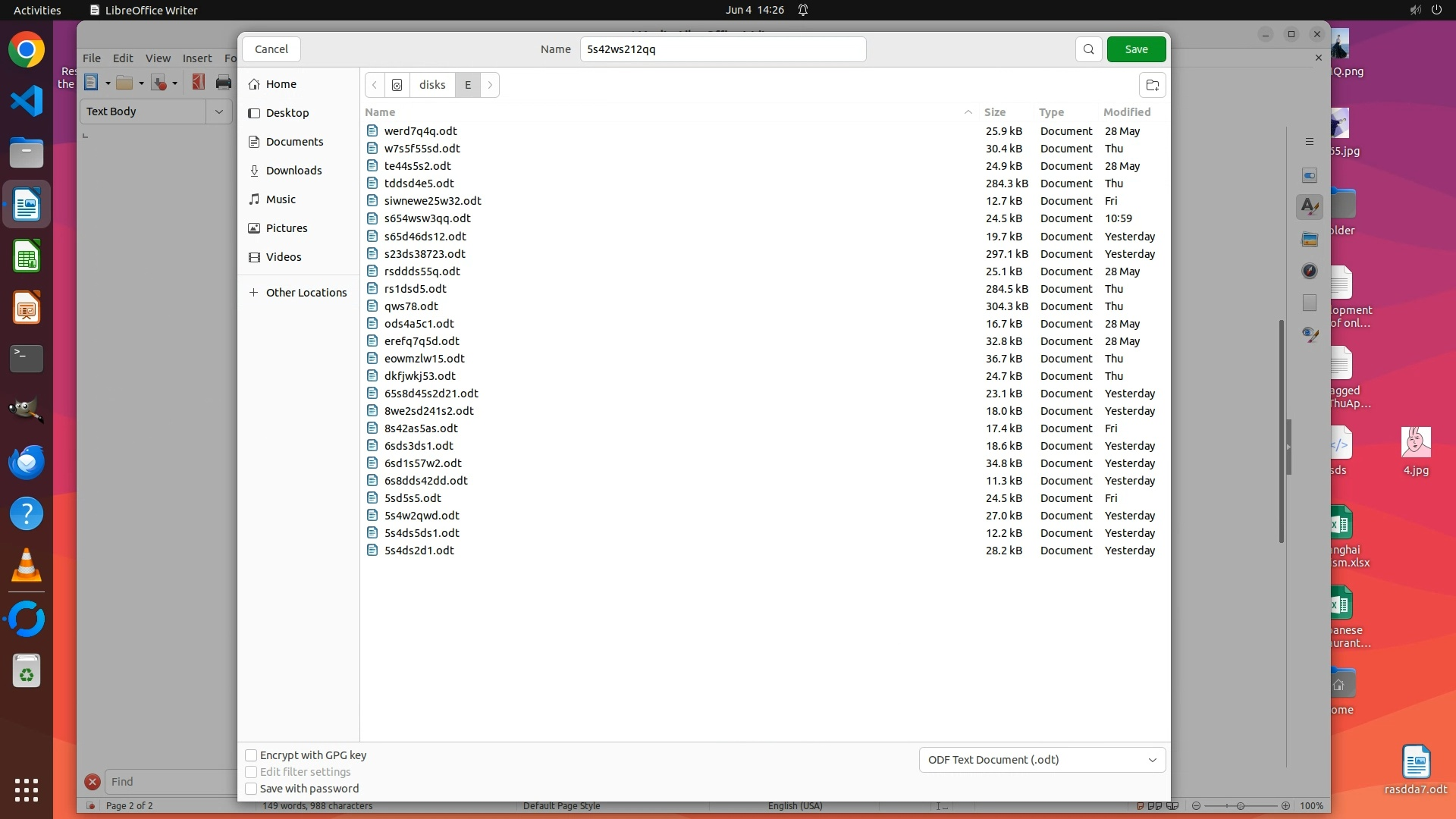
Task: Go forward with the right path arrow
Action: coord(490,85)
